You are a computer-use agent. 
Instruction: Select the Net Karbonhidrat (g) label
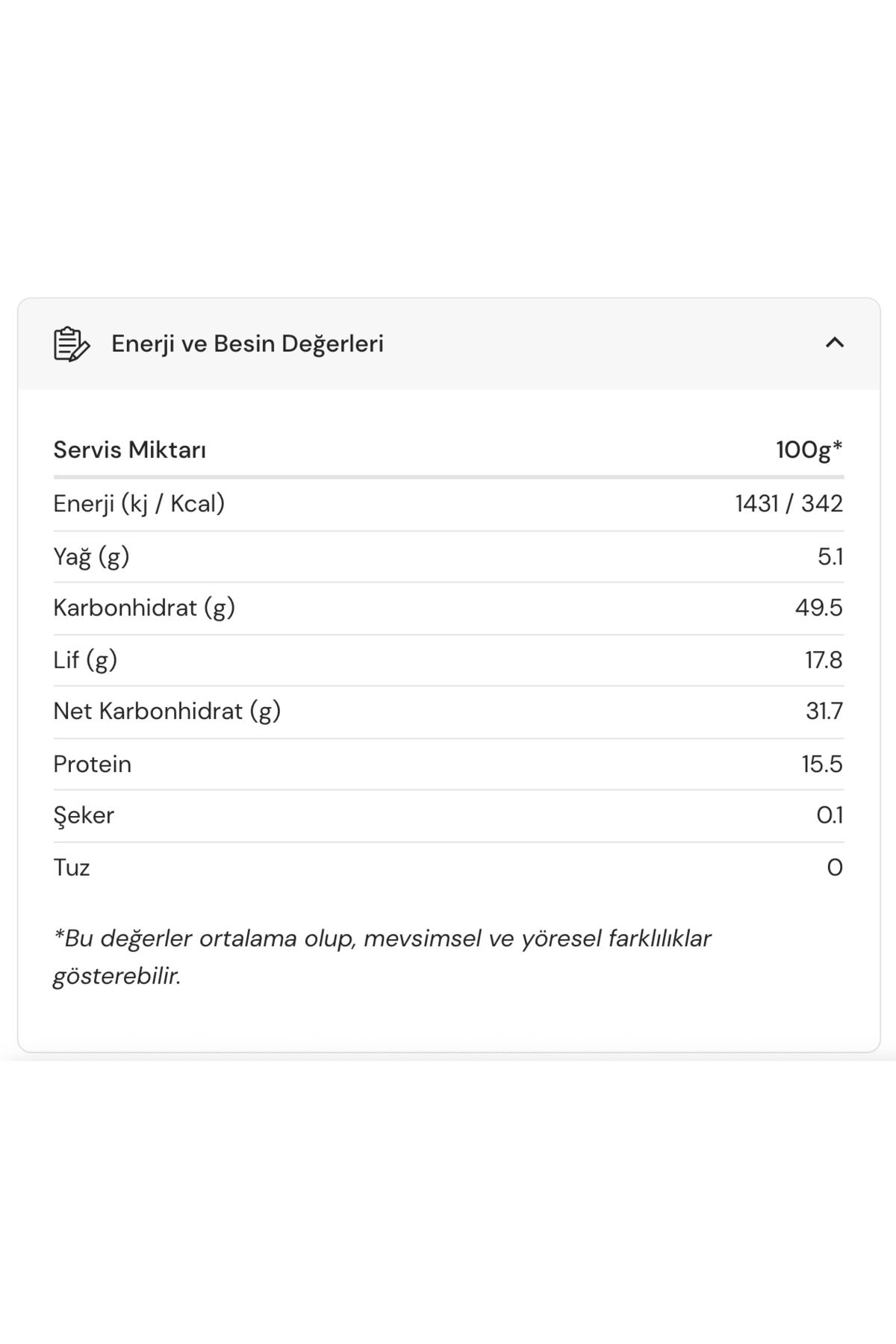(167, 712)
